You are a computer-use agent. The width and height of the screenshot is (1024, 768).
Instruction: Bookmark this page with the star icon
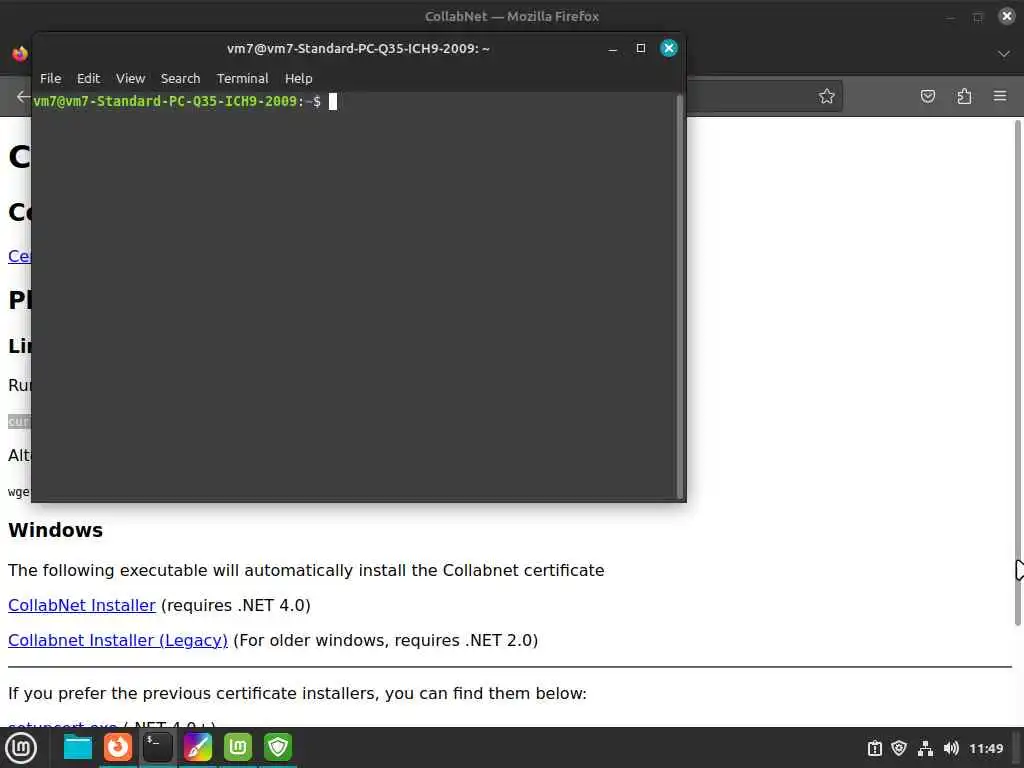pyautogui.click(x=827, y=96)
